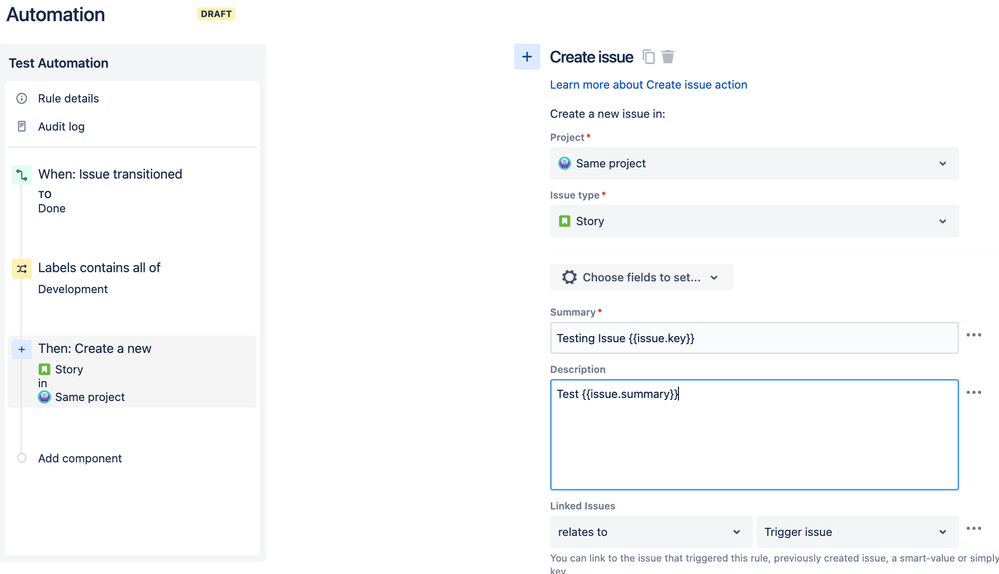Click the project avatar beside Same project in sidebar
The height and width of the screenshot is (574, 999).
click(x=44, y=397)
